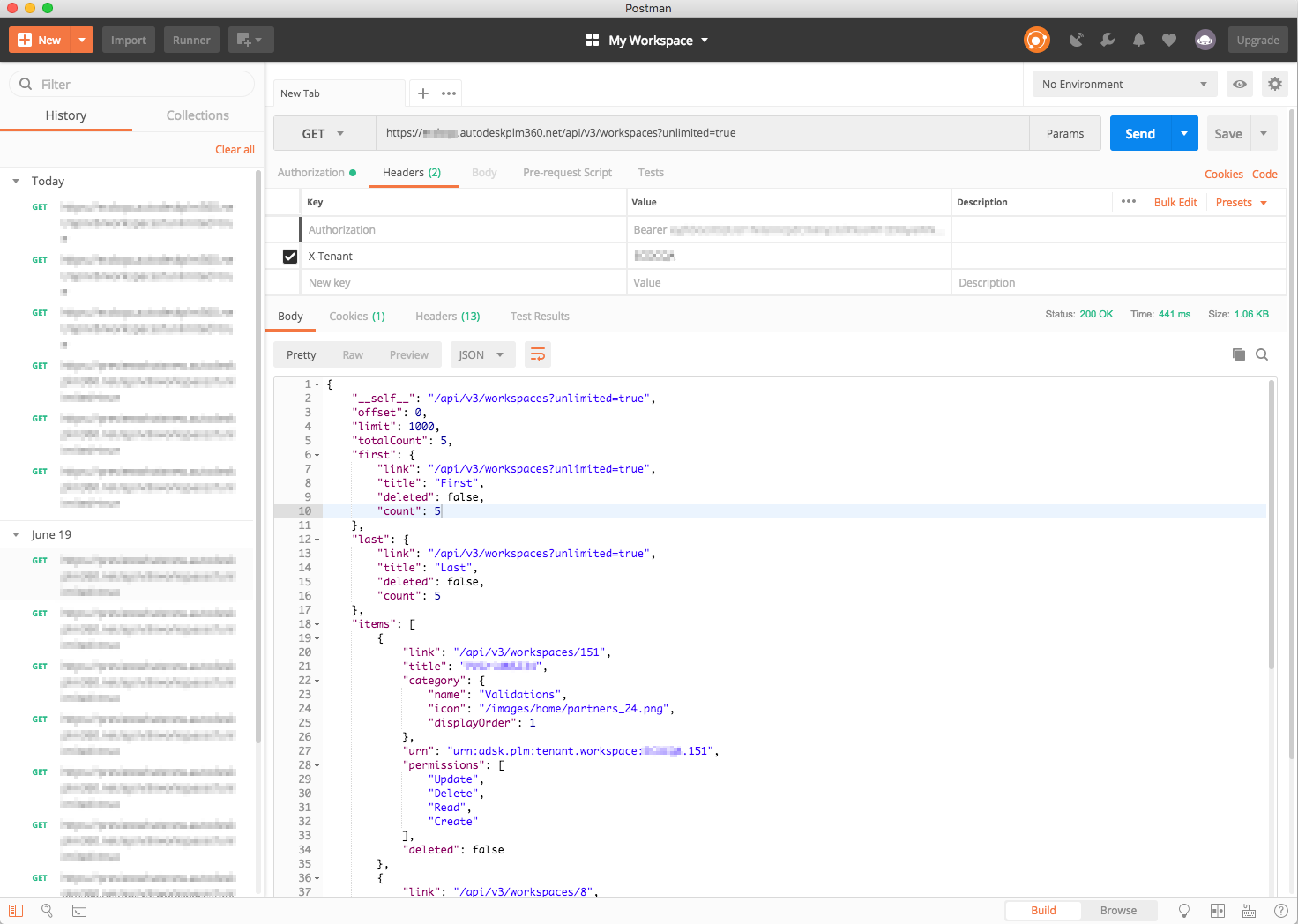Search within the response body

(x=1262, y=354)
